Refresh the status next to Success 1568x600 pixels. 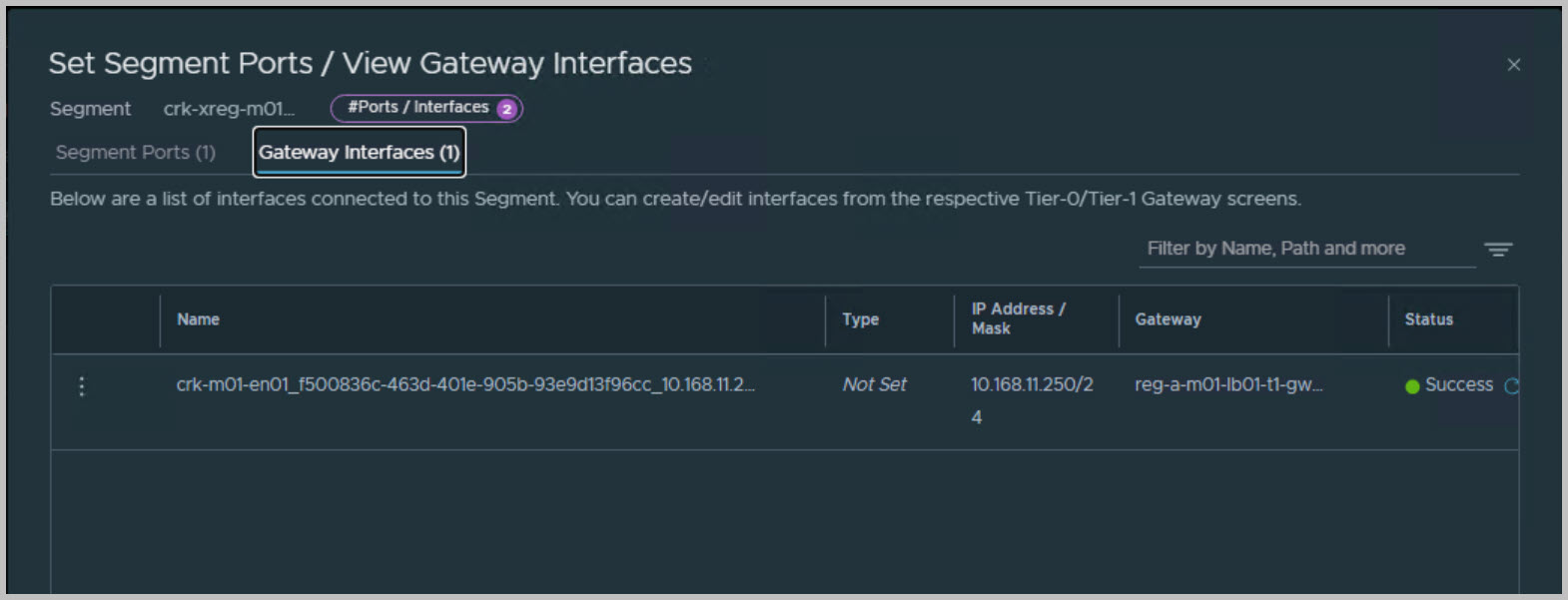coord(1511,386)
